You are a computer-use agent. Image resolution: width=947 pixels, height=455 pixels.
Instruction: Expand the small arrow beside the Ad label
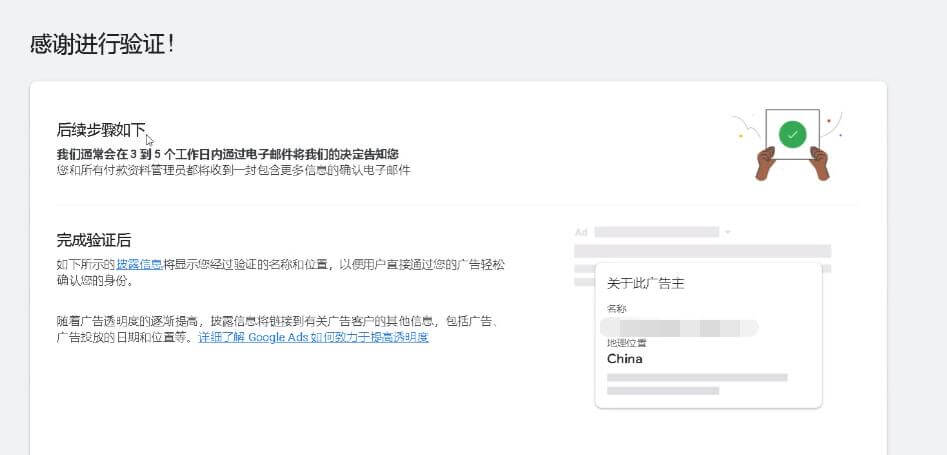tap(728, 232)
